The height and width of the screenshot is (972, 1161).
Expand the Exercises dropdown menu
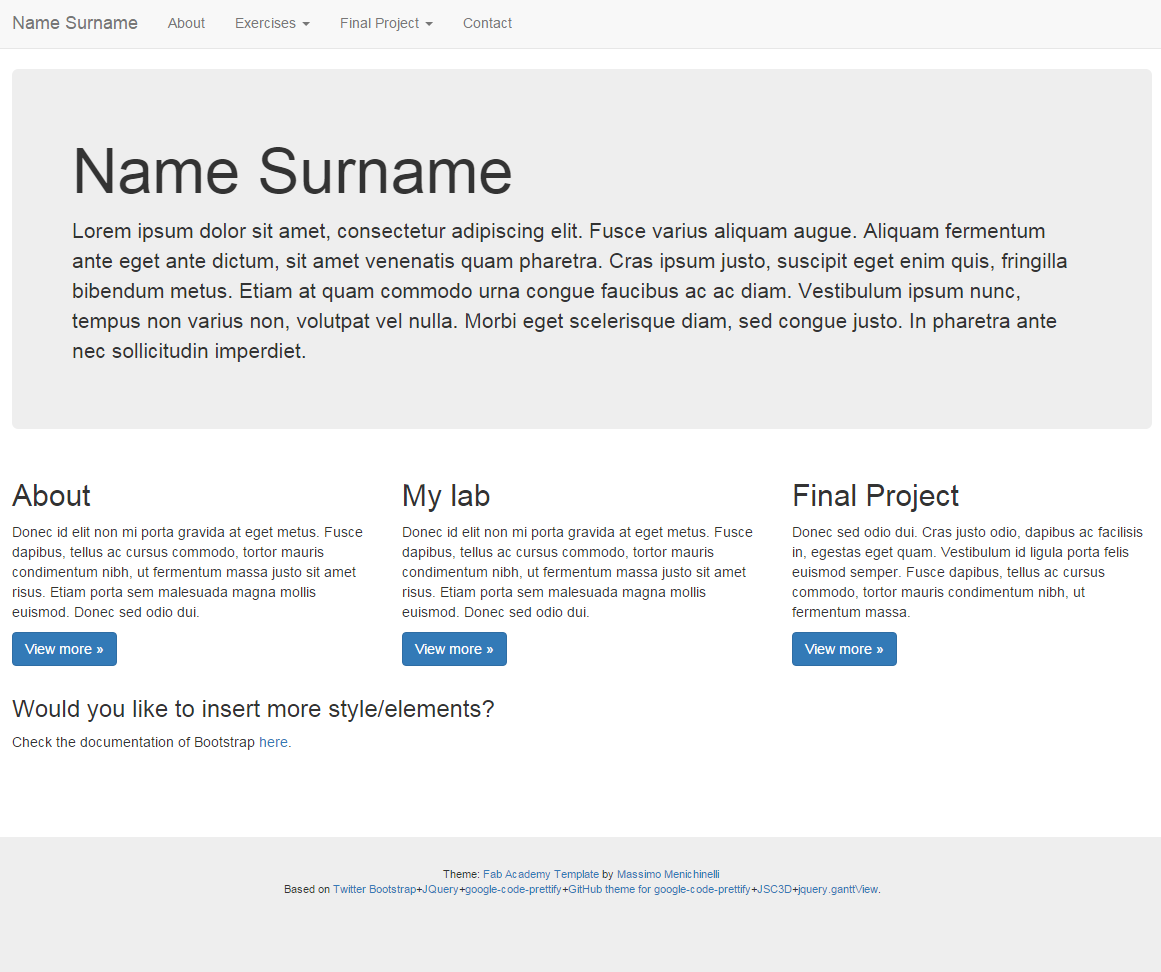272,23
